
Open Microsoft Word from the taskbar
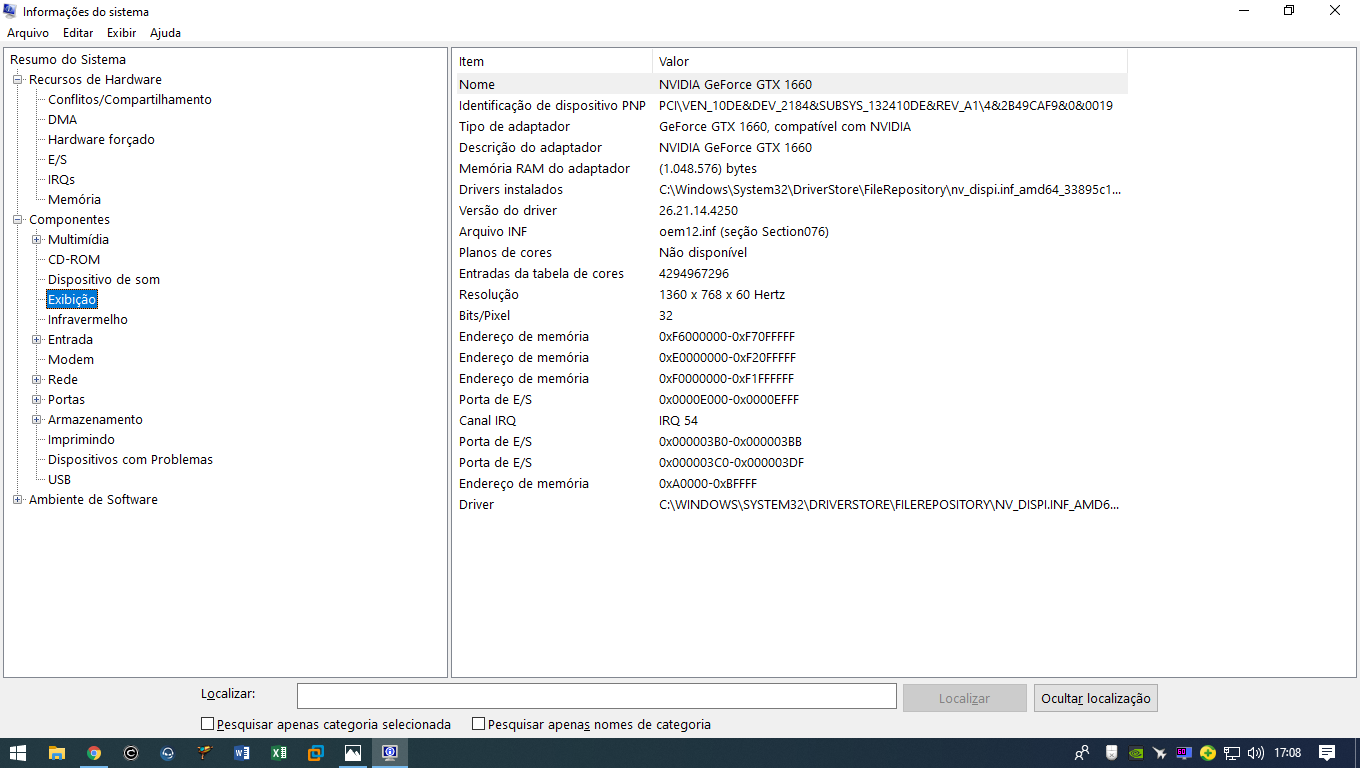click(x=242, y=753)
